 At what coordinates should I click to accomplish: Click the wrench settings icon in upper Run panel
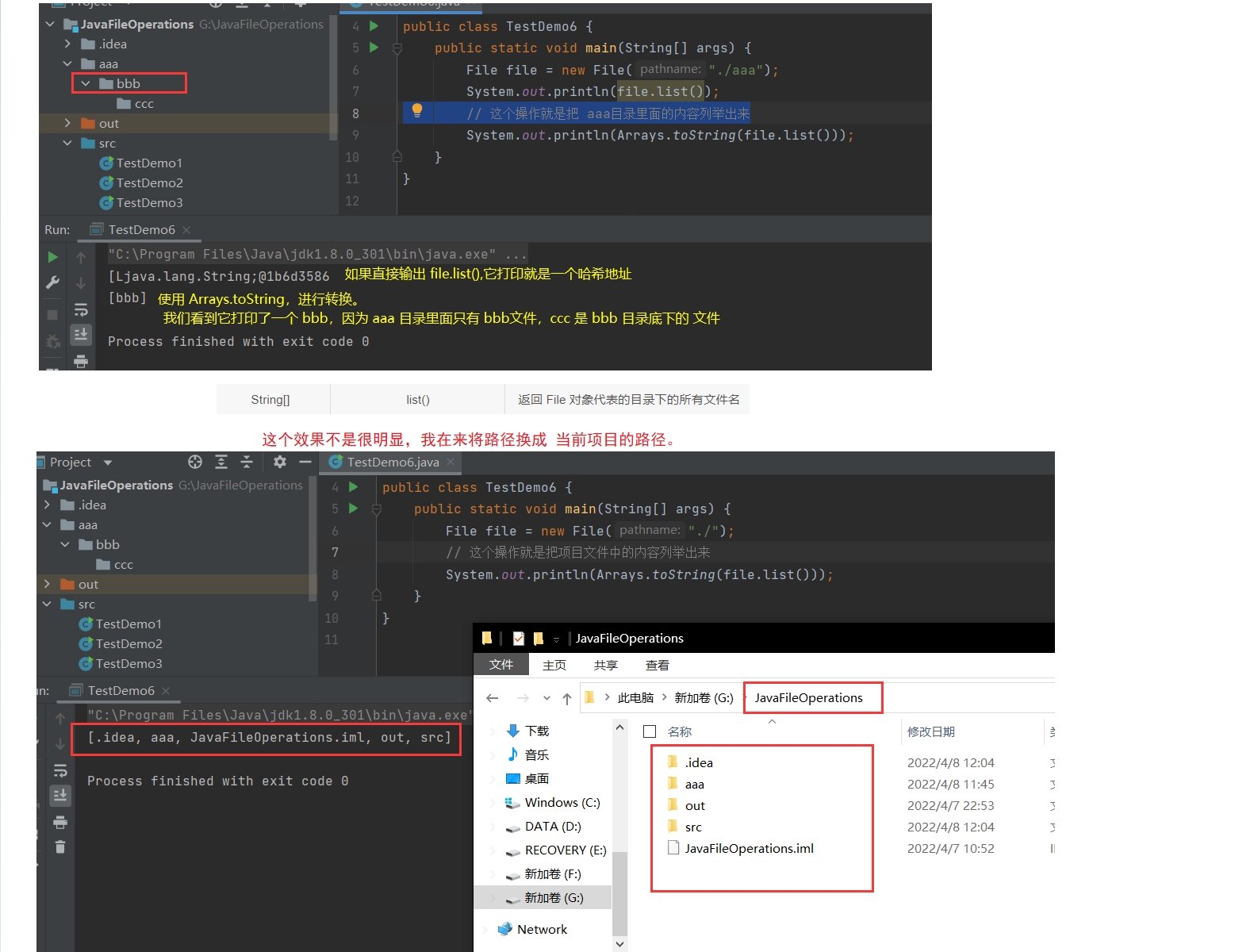click(x=52, y=282)
